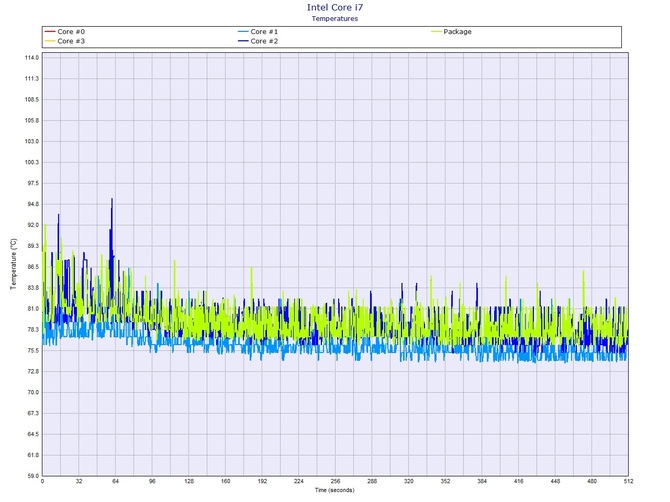Click the Temperature (°C) axis label
Screen dimensions: 670x502
[14, 264]
